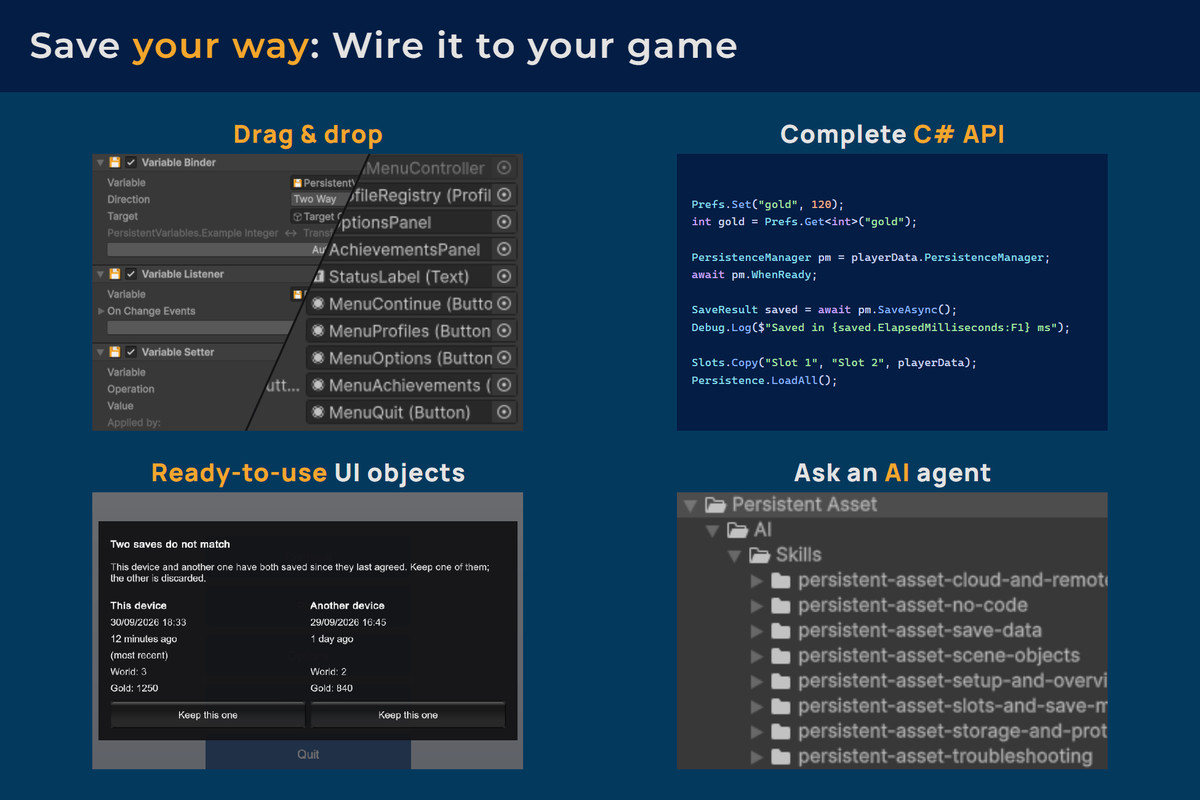Click the Variable Binder component script icon
The height and width of the screenshot is (800, 1200).
point(115,162)
